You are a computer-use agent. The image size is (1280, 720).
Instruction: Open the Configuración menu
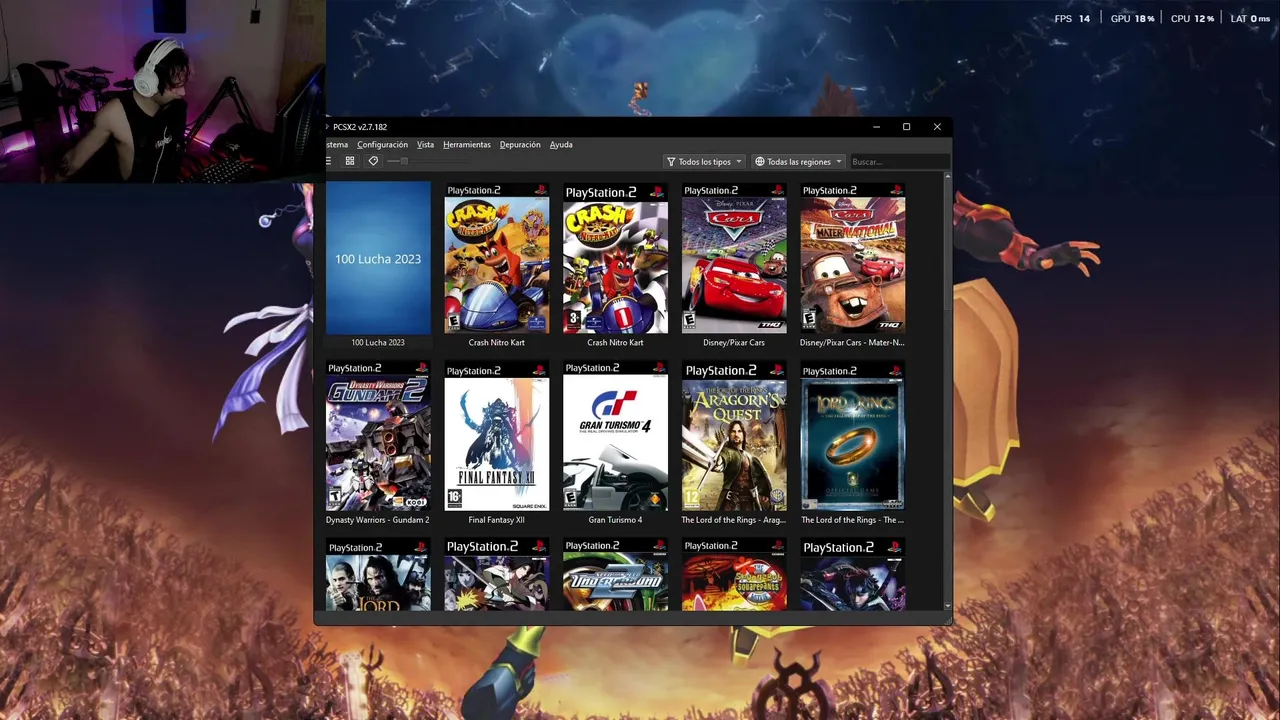382,144
